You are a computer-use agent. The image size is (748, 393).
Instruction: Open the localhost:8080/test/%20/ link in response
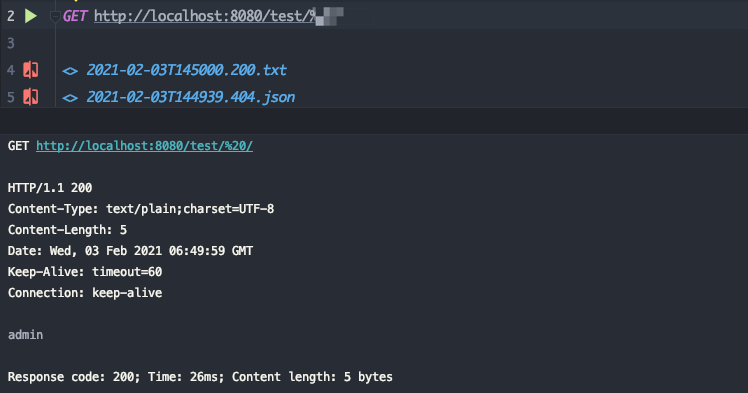145,146
